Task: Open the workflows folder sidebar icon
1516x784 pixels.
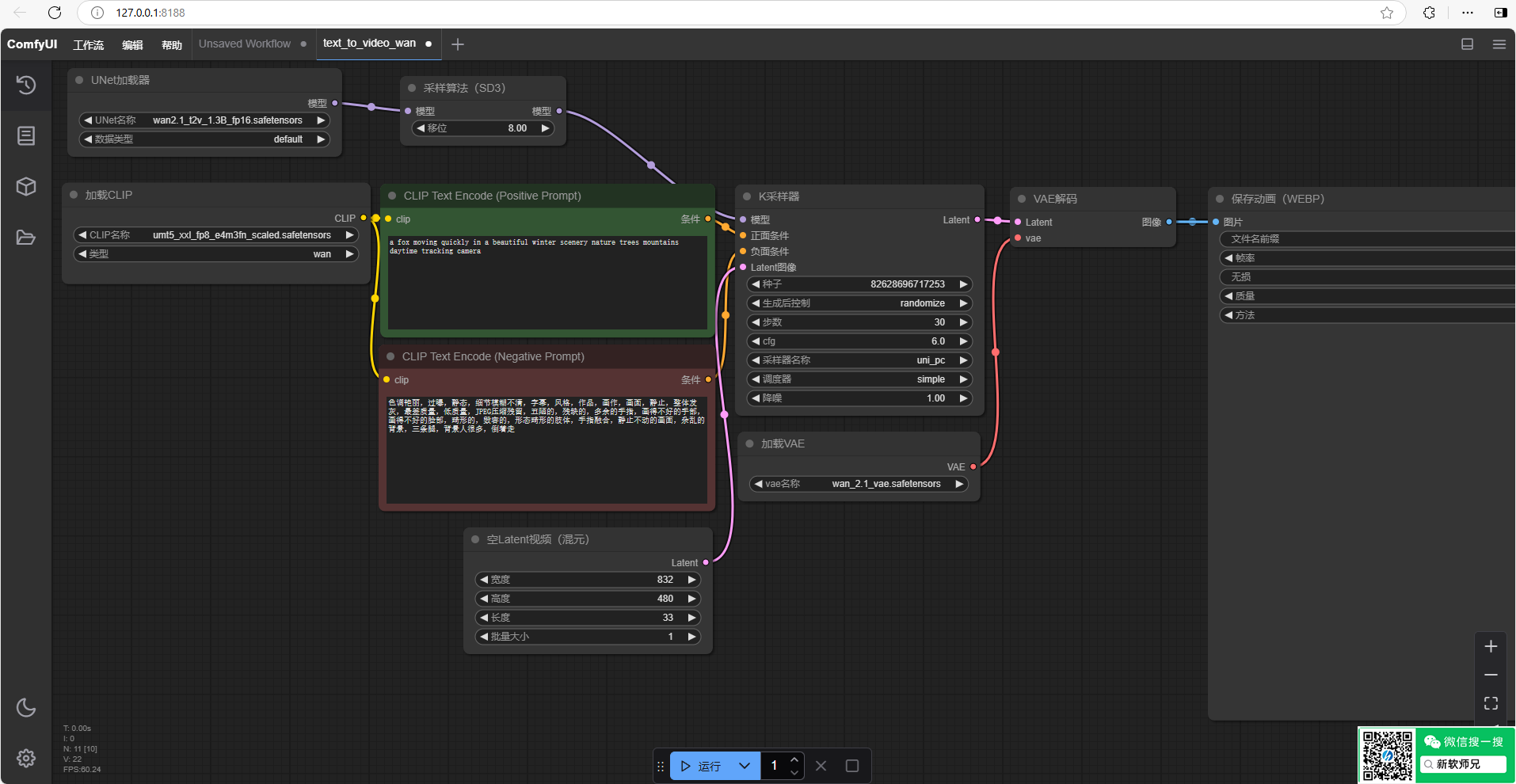Action: point(26,238)
